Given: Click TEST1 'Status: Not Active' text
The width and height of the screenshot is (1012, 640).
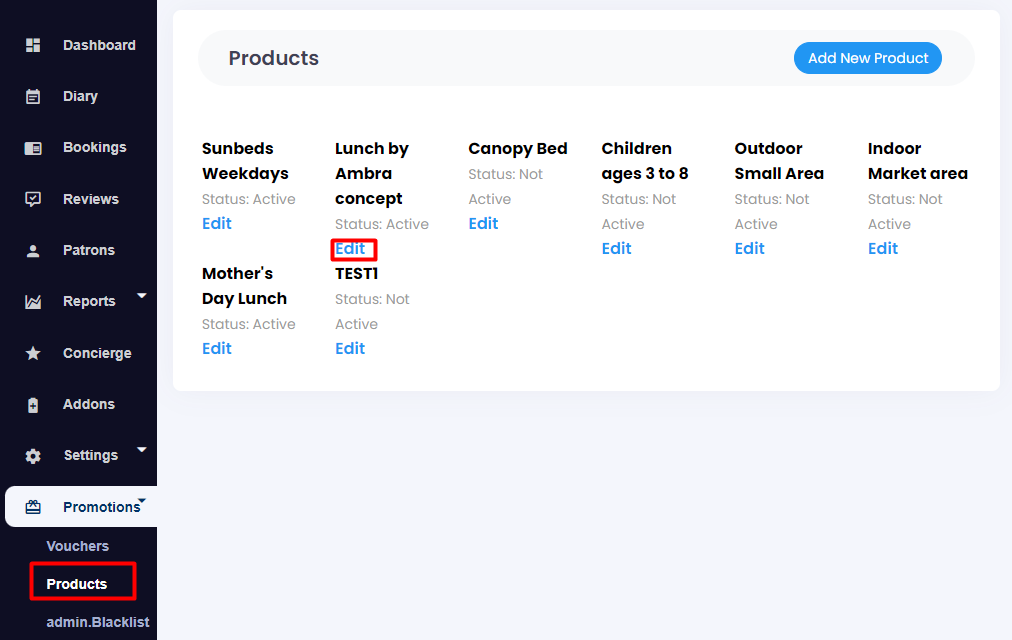Looking at the screenshot, I should (372, 312).
